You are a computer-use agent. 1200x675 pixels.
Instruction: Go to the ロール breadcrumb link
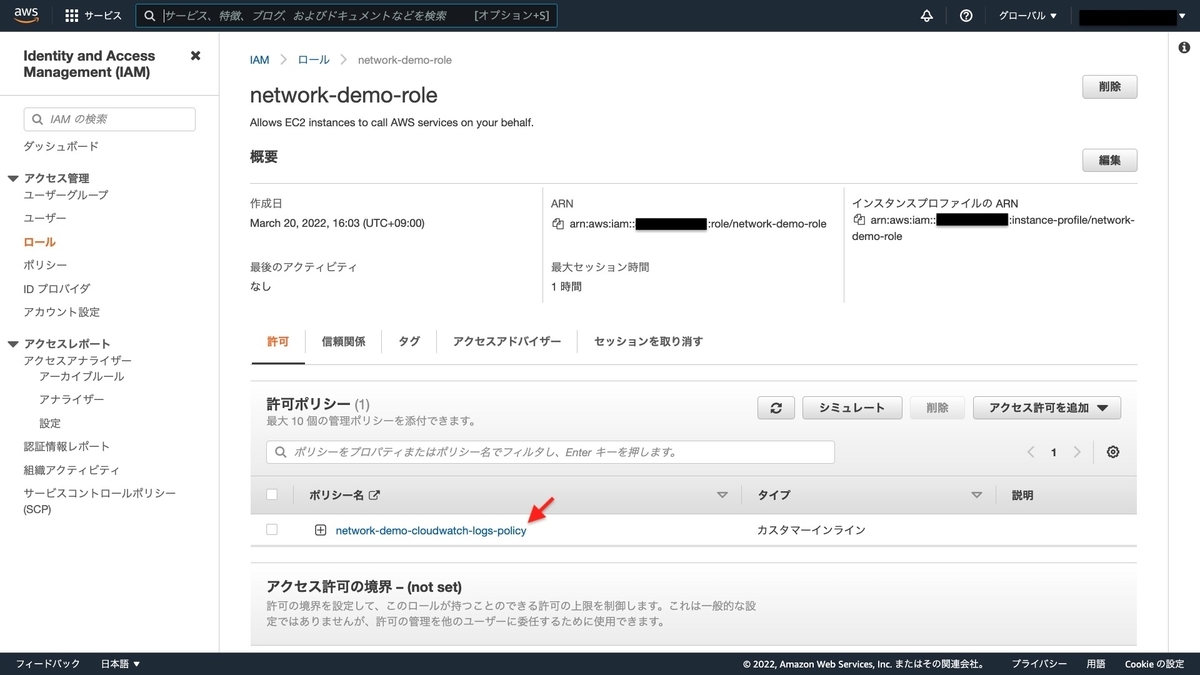pyautogui.click(x=314, y=60)
